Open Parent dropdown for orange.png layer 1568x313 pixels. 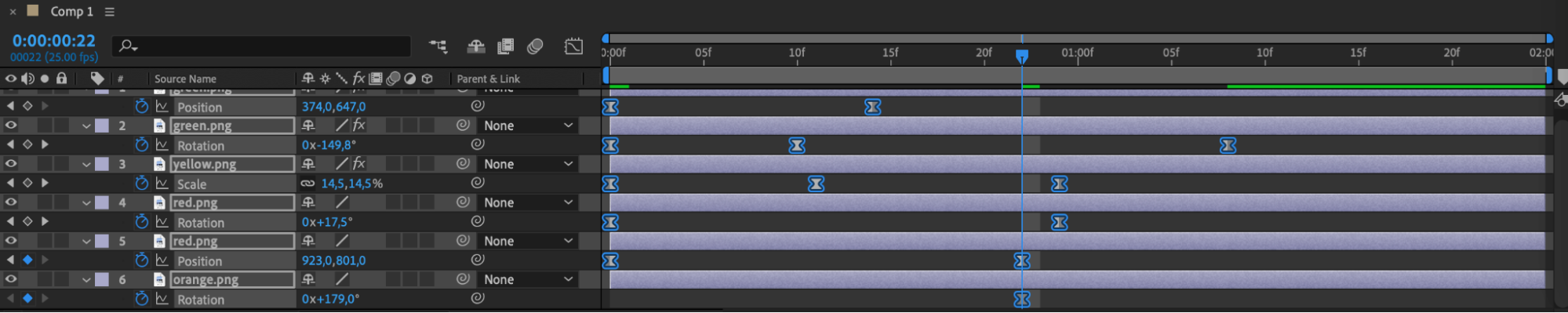click(529, 279)
